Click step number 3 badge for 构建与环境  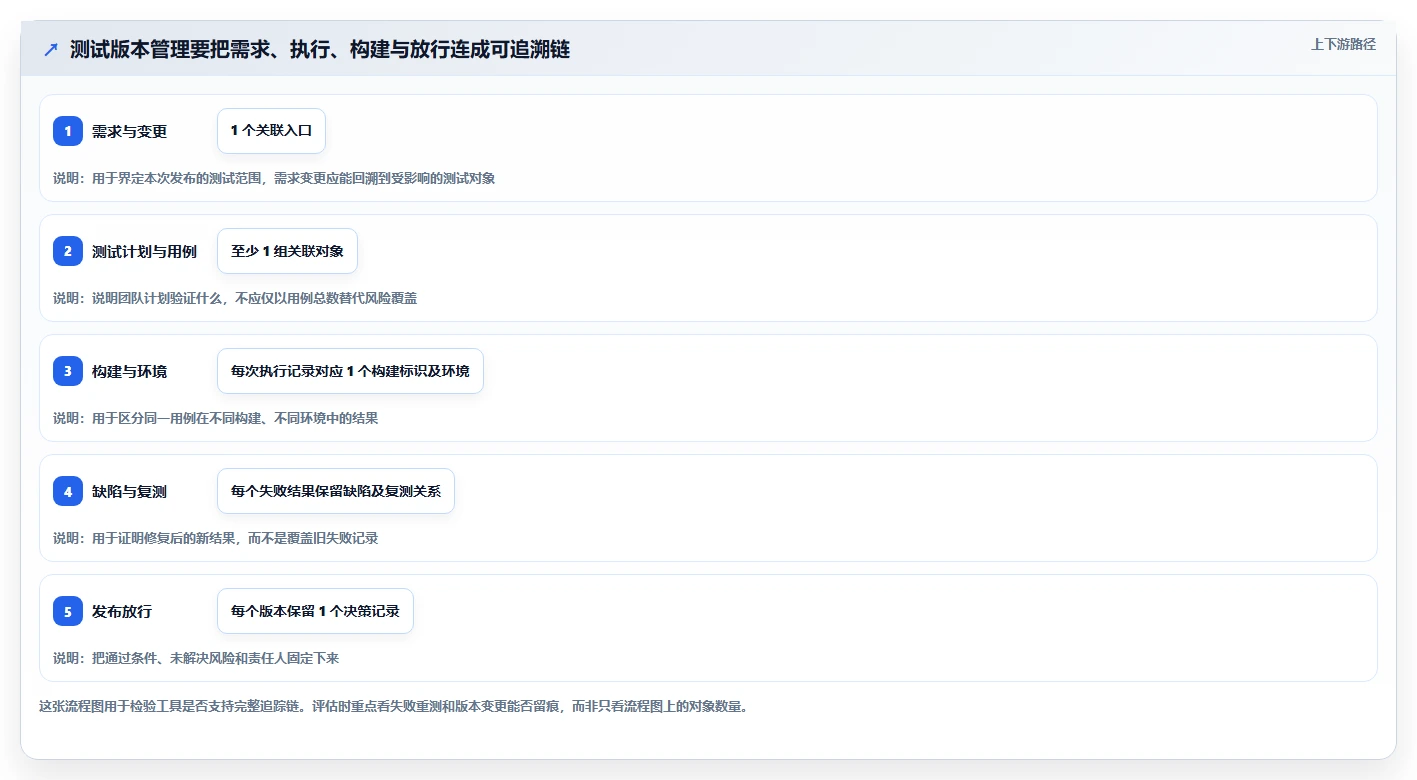pyautogui.click(x=68, y=371)
